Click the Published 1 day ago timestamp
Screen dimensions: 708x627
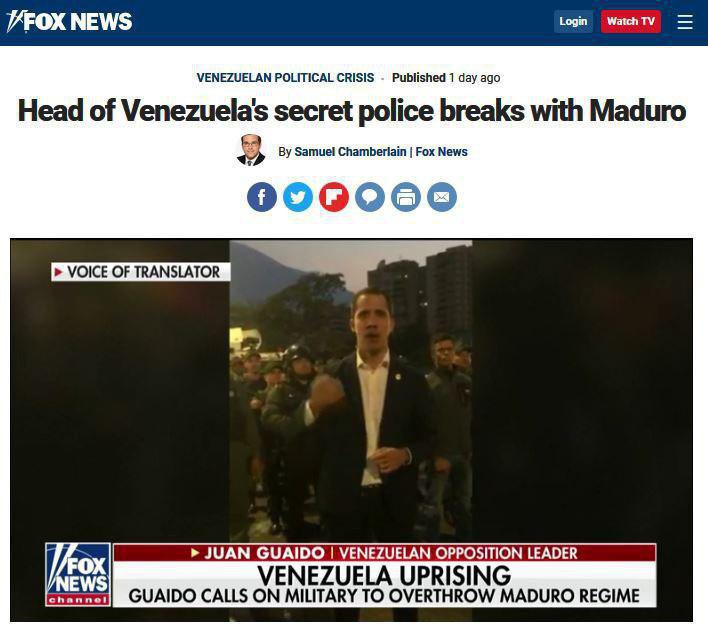point(446,78)
